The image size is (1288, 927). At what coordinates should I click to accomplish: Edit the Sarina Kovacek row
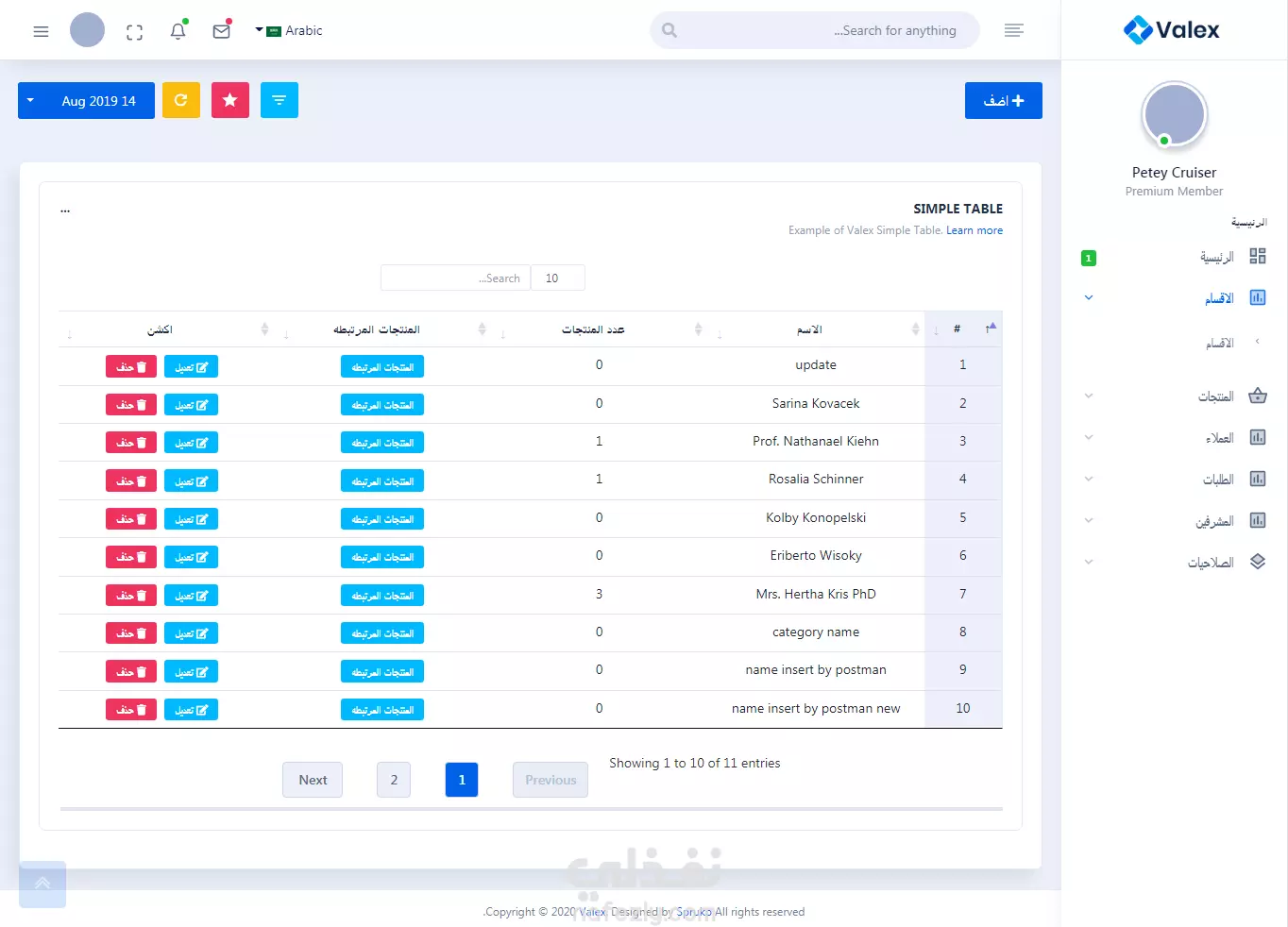(191, 405)
